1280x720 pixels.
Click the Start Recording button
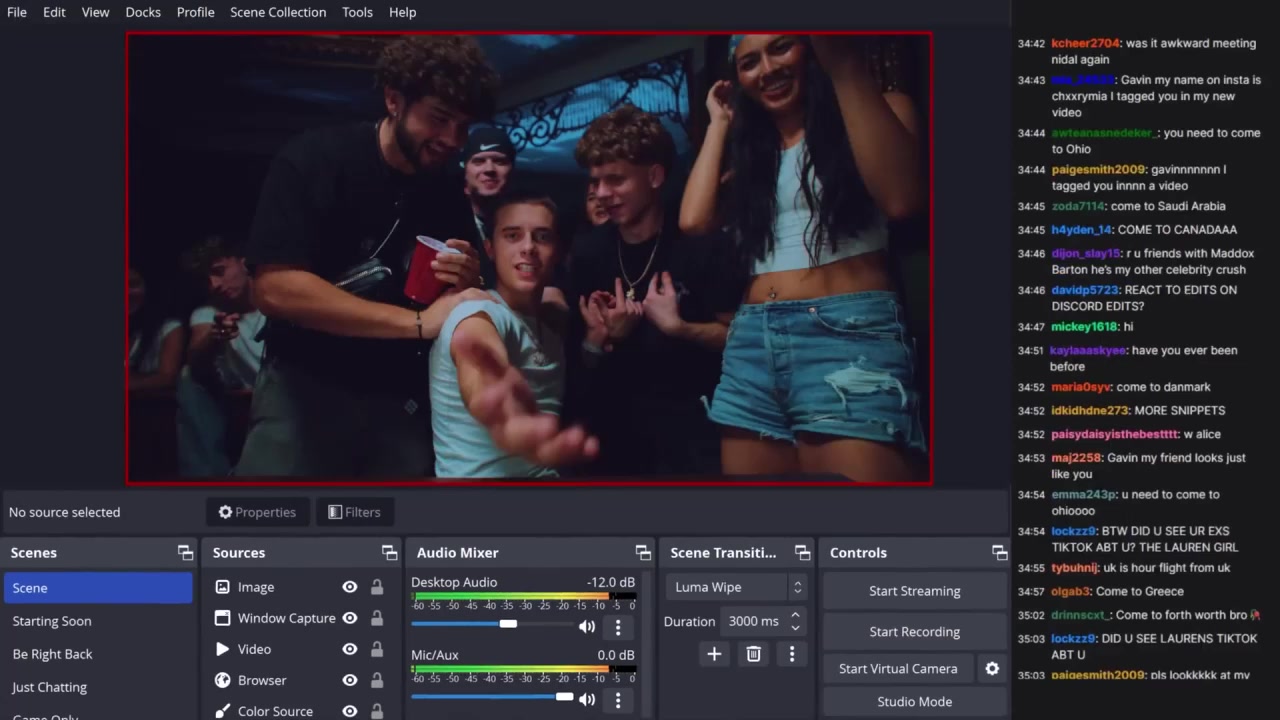point(914,632)
